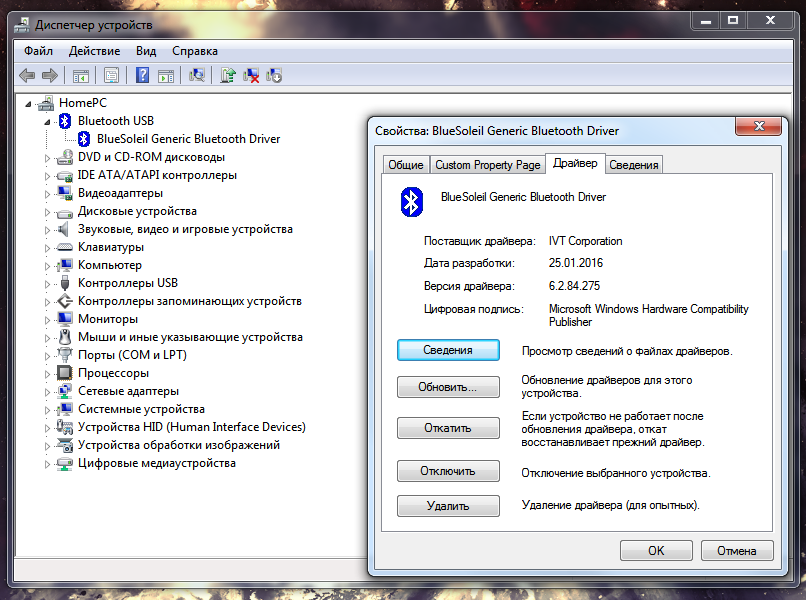Select Устройства обработки изображений tree item
Image resolution: width=806 pixels, height=600 pixels.
pos(179,445)
